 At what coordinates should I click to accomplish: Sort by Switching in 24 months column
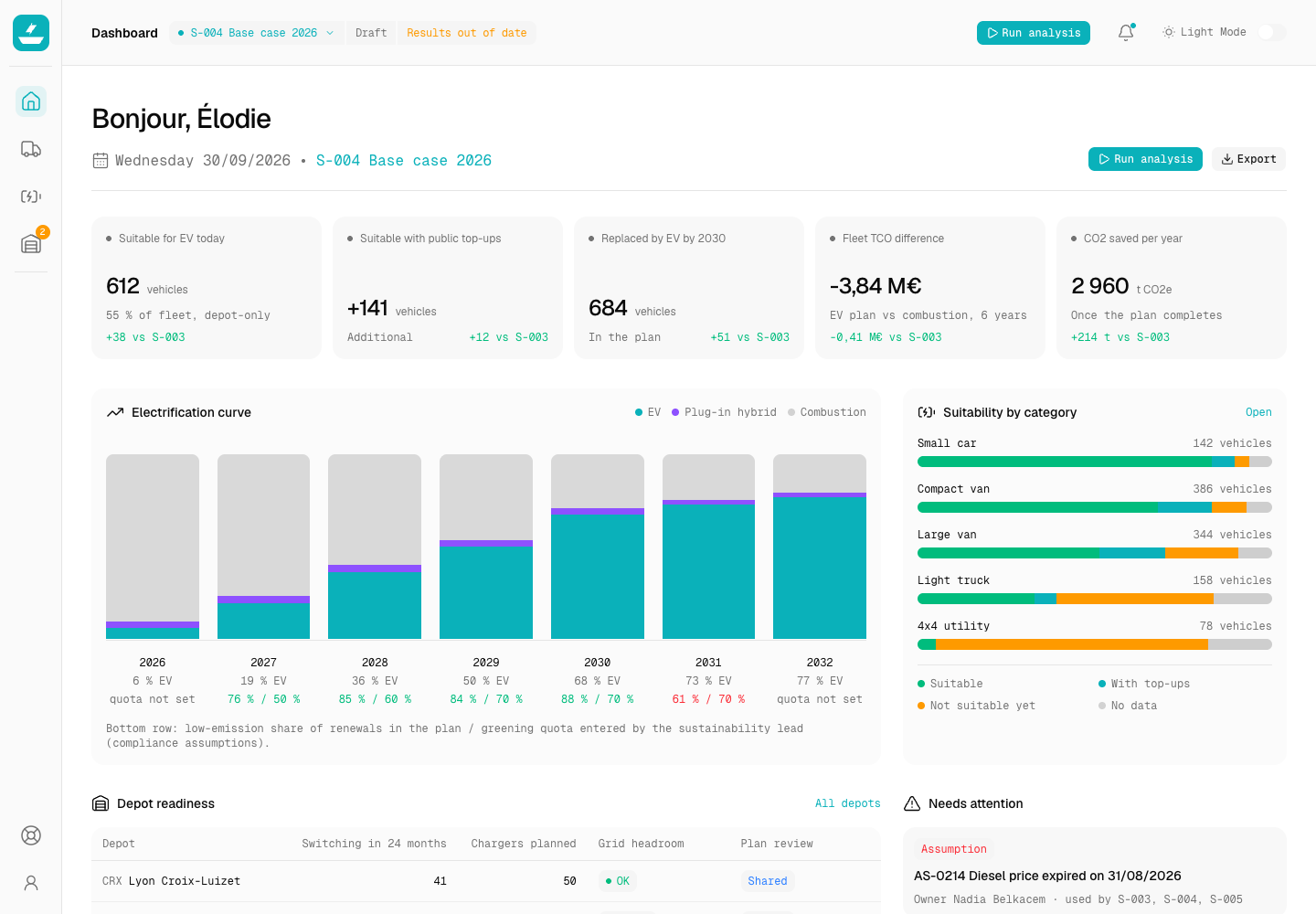tap(374, 844)
